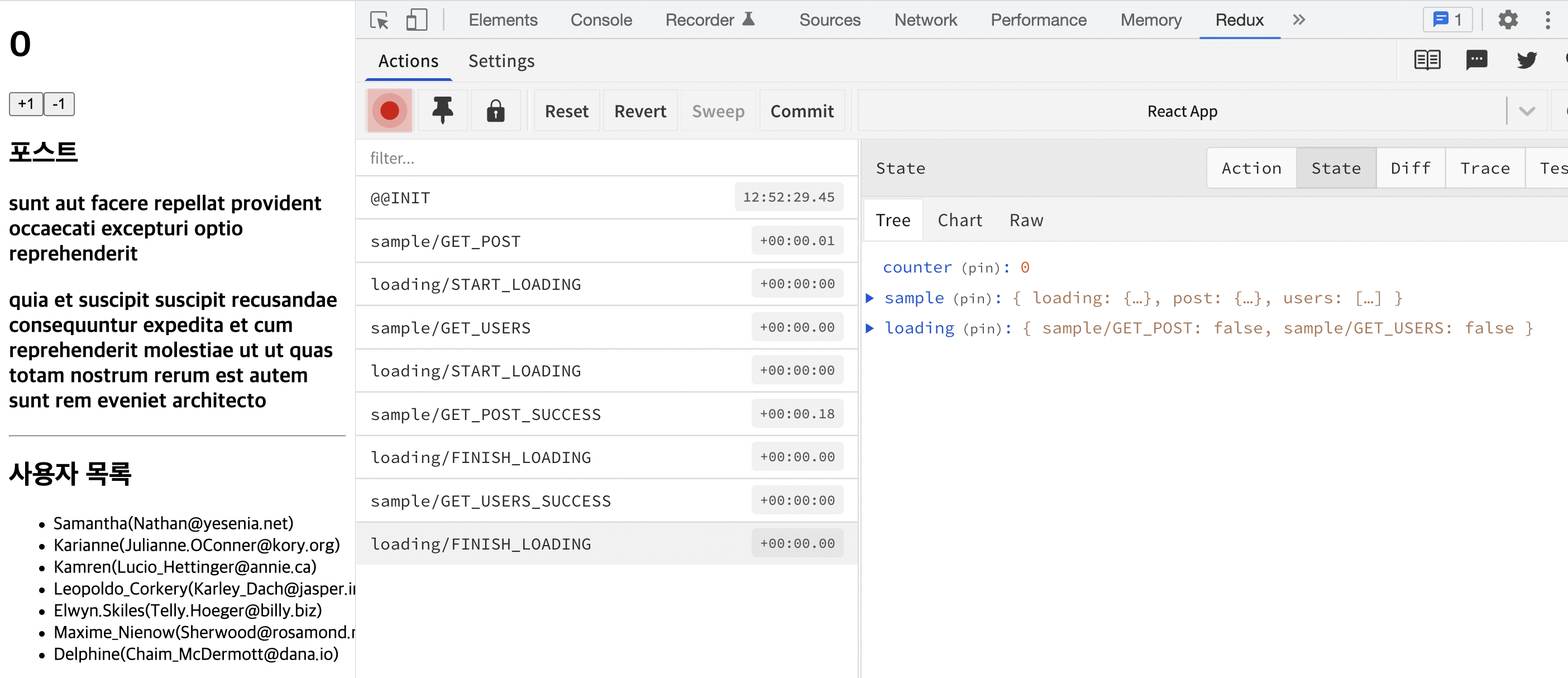Click the 12:52:29.45 timestamp
The image size is (1568, 678).
[789, 197]
